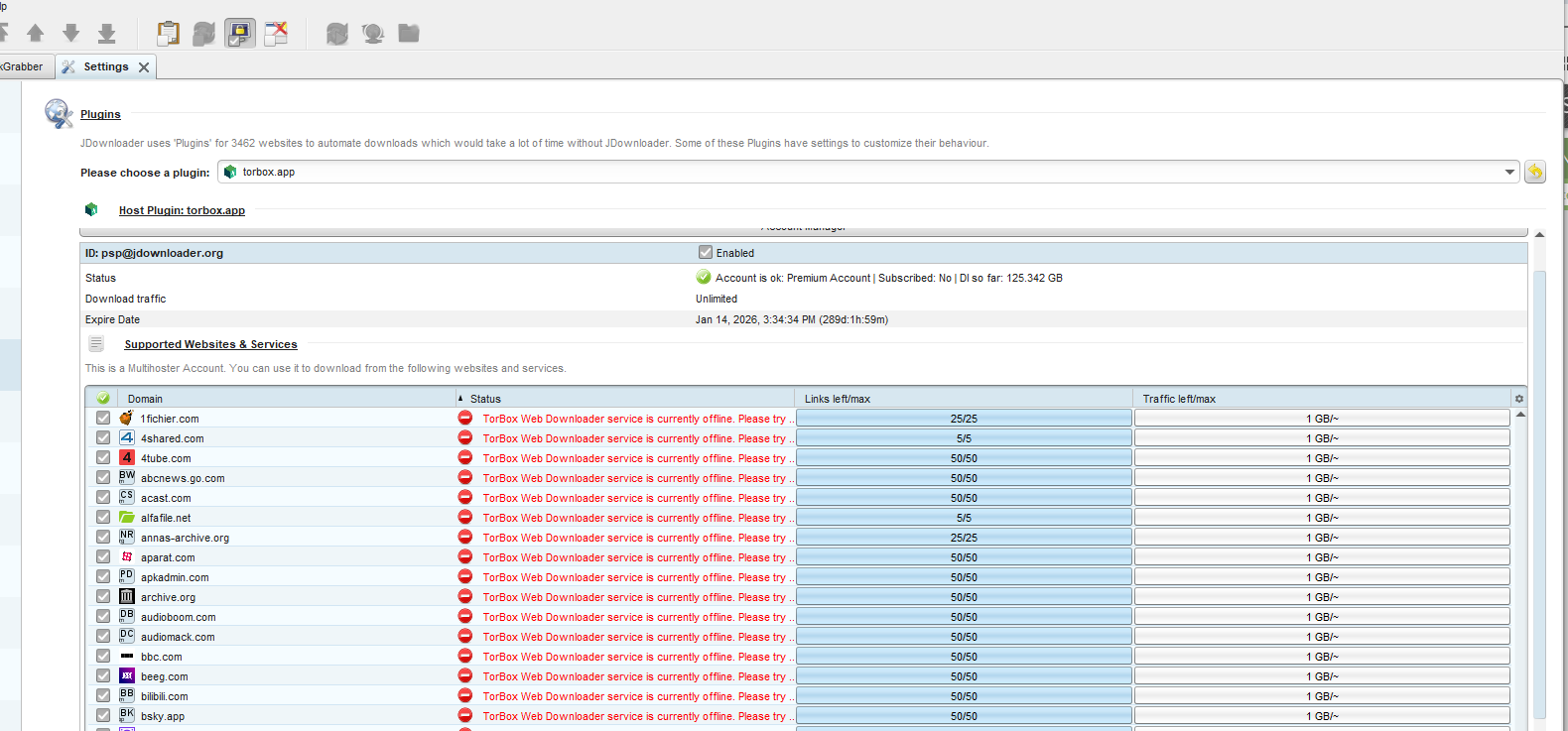Click the account ID psp@jdownloader.org header
The width and height of the screenshot is (1568, 731).
coord(154,253)
